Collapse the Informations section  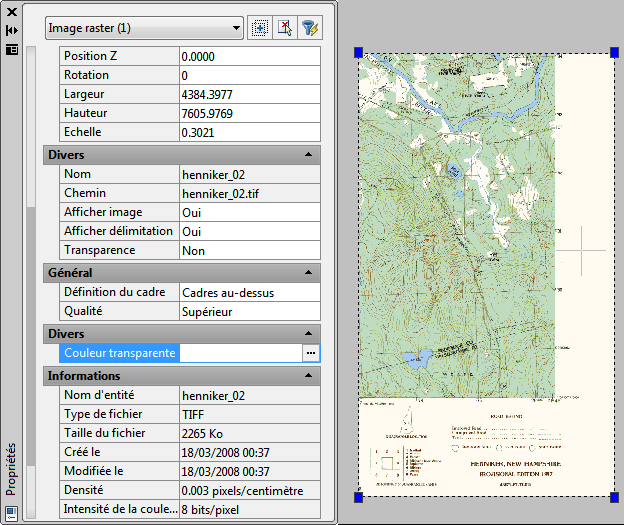(309, 376)
